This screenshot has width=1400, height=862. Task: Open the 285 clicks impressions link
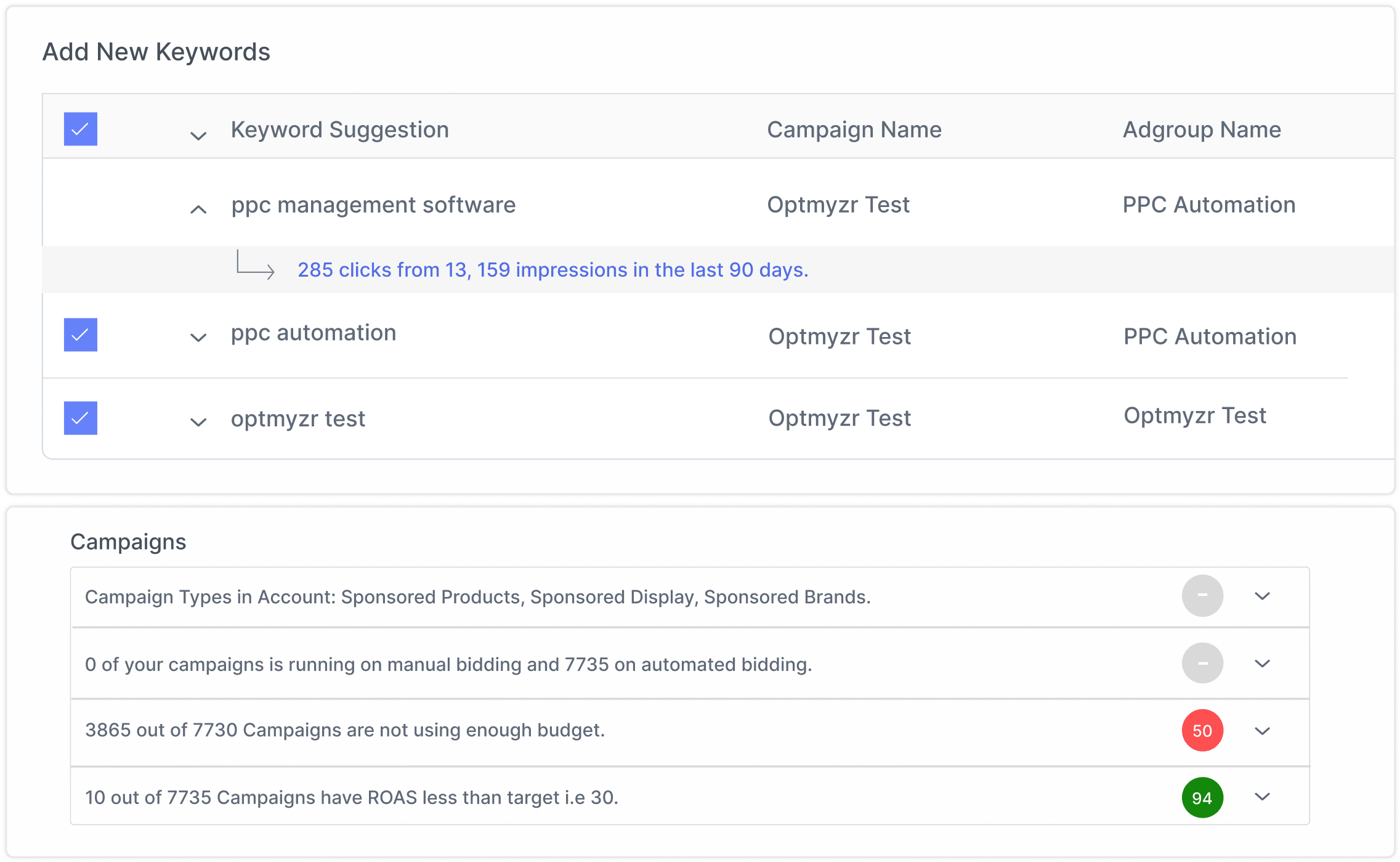click(552, 270)
